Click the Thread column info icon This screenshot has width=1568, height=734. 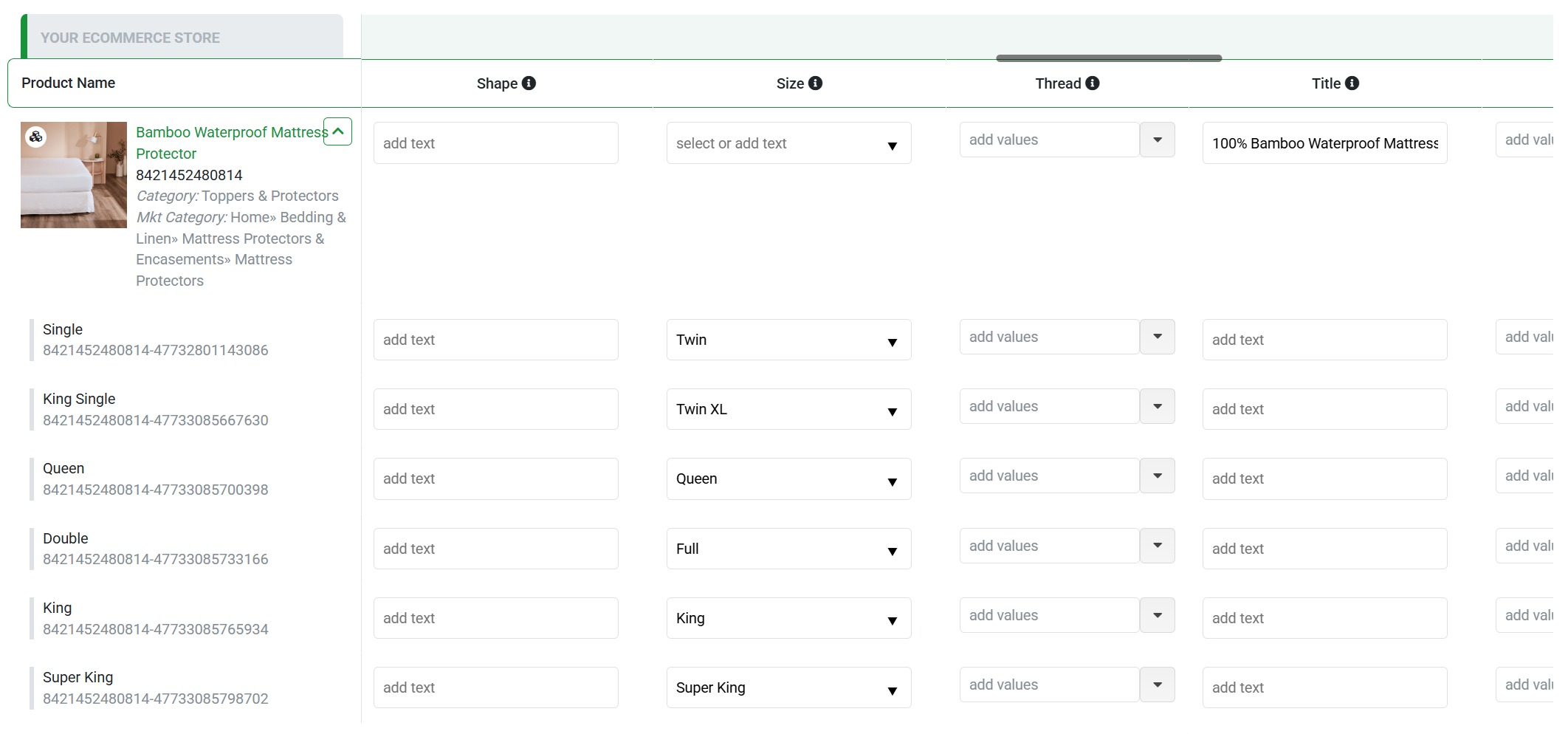coord(1093,83)
